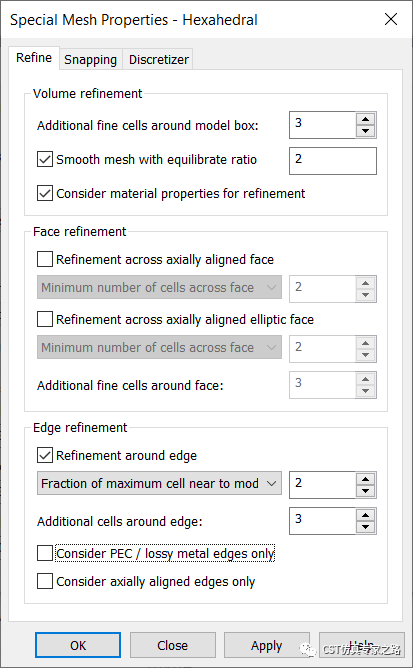Increase additional cells around edge value

tap(365, 515)
